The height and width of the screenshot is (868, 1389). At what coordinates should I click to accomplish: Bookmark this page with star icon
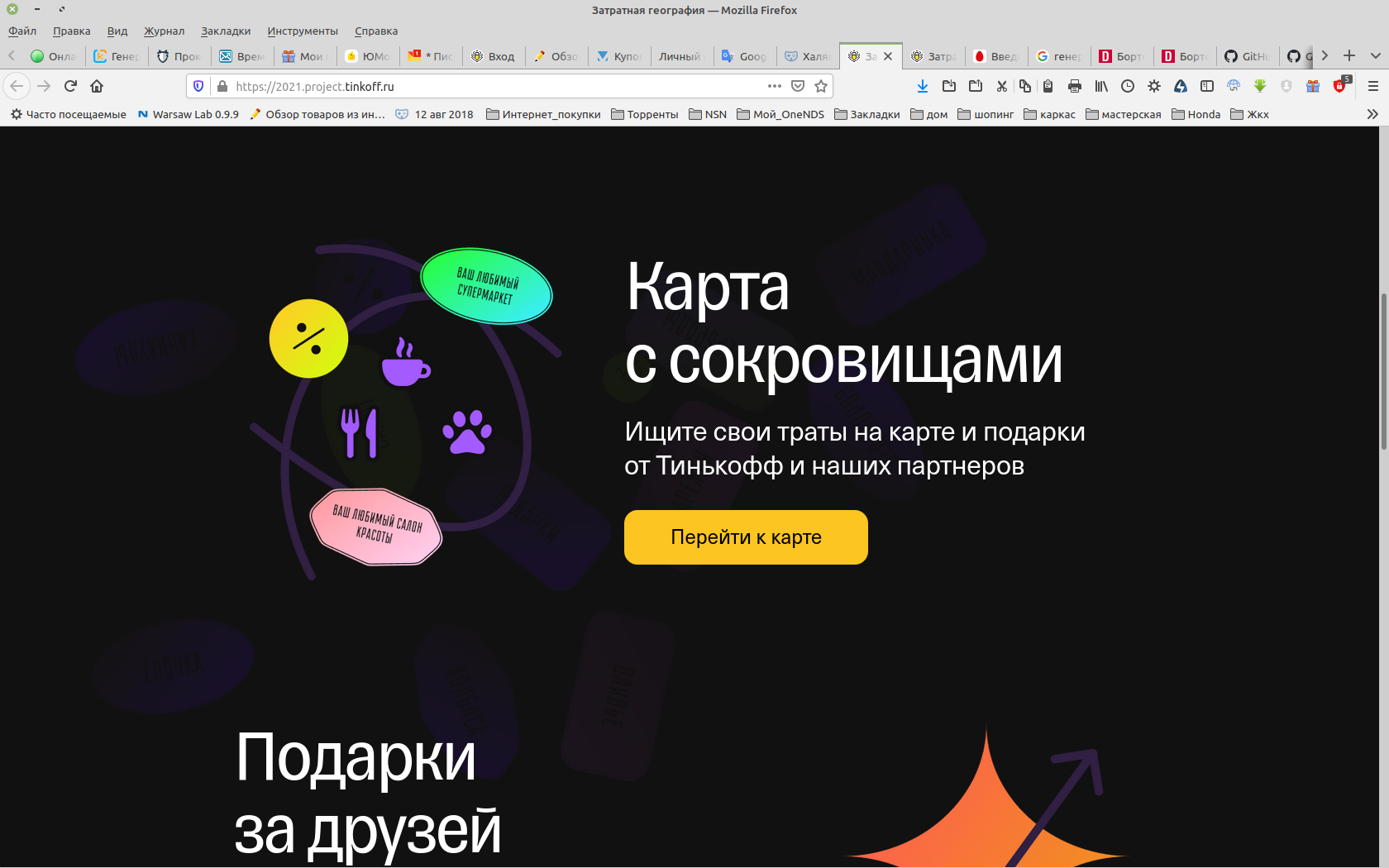(x=821, y=86)
